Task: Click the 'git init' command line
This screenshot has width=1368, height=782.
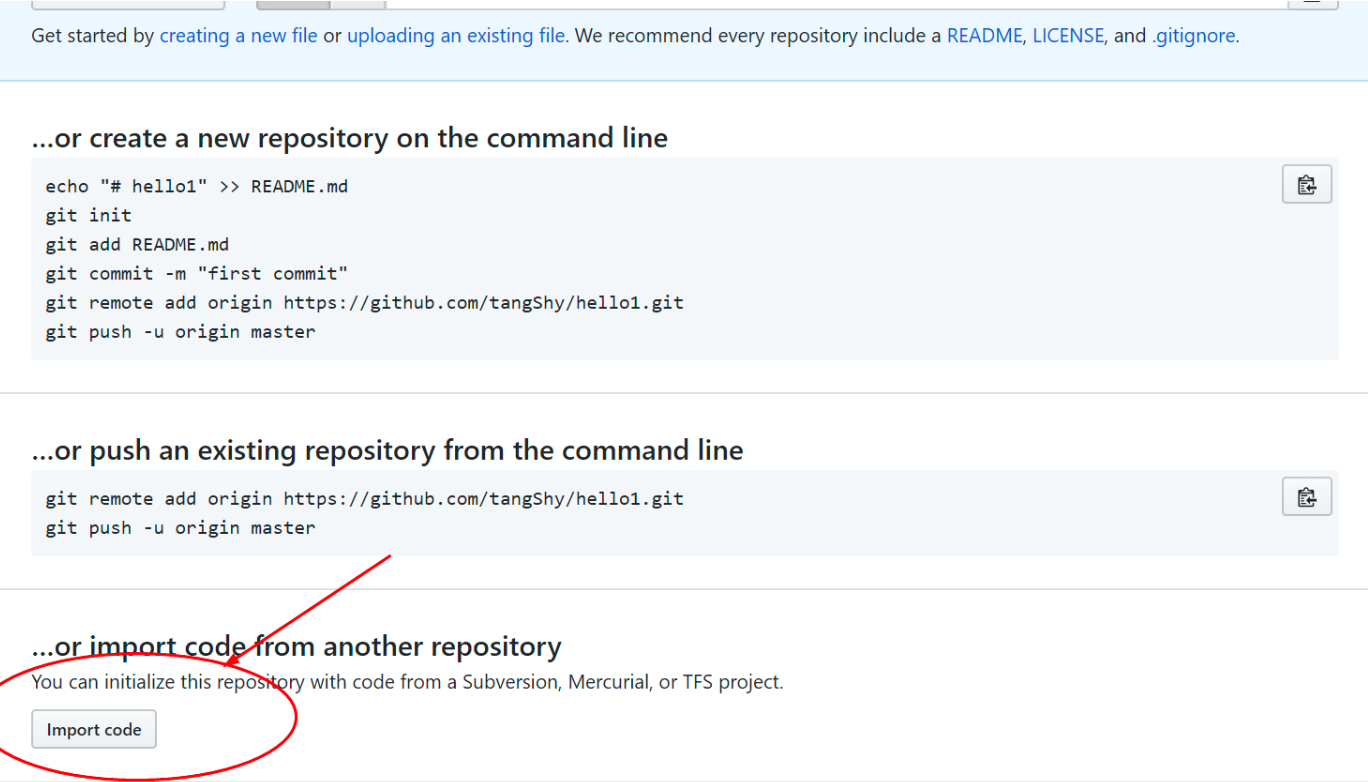Action: pos(88,215)
